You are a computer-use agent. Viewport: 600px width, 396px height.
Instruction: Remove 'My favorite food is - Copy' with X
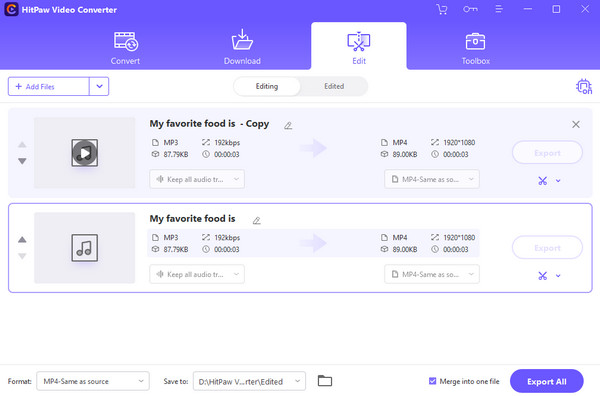pyautogui.click(x=576, y=124)
